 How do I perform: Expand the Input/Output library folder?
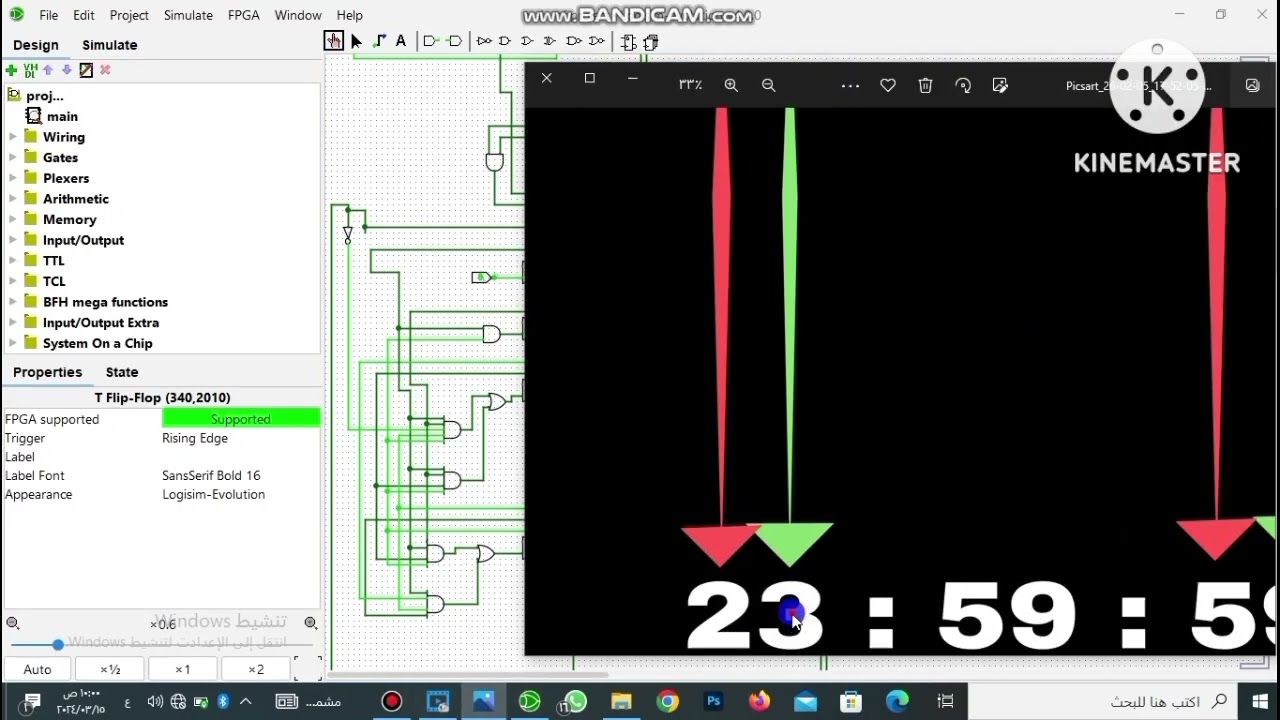(x=12, y=240)
